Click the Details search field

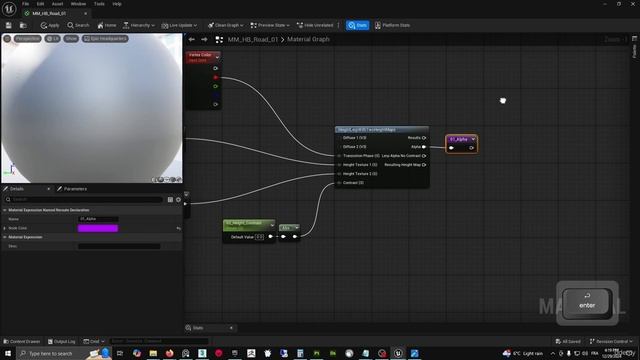[84, 200]
